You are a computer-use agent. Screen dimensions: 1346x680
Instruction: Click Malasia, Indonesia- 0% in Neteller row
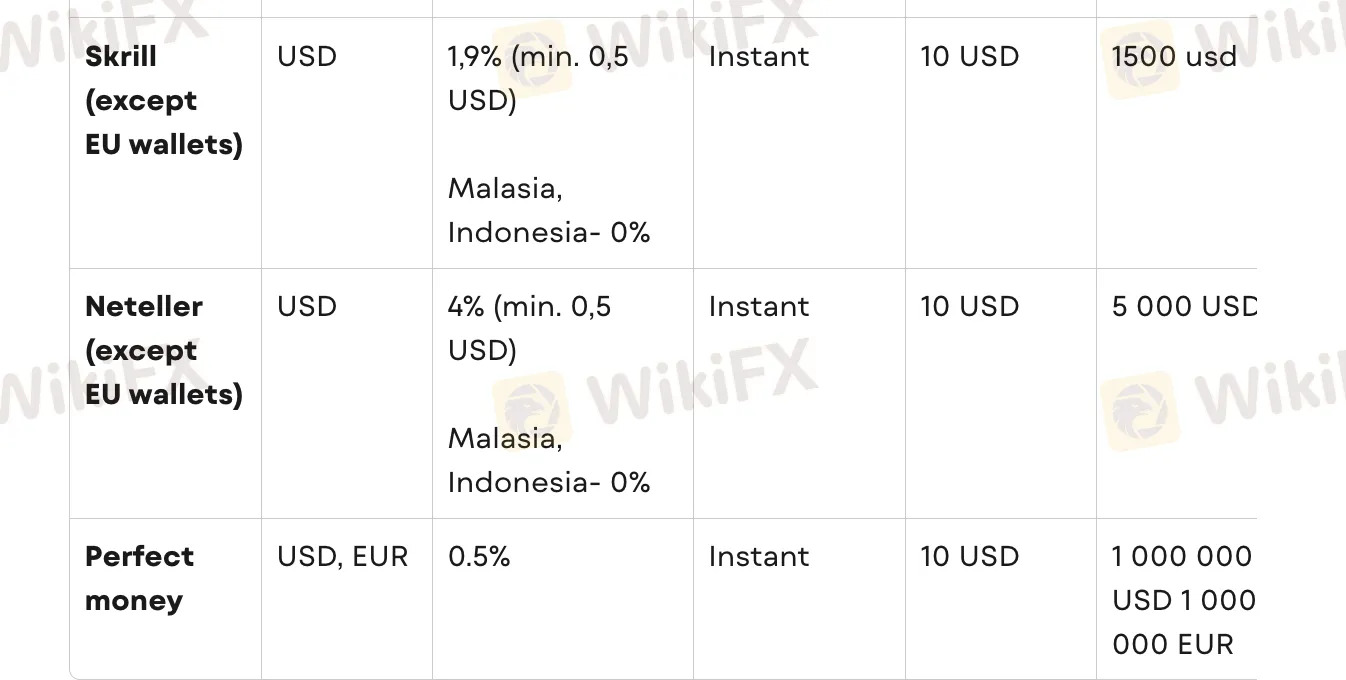coord(549,460)
